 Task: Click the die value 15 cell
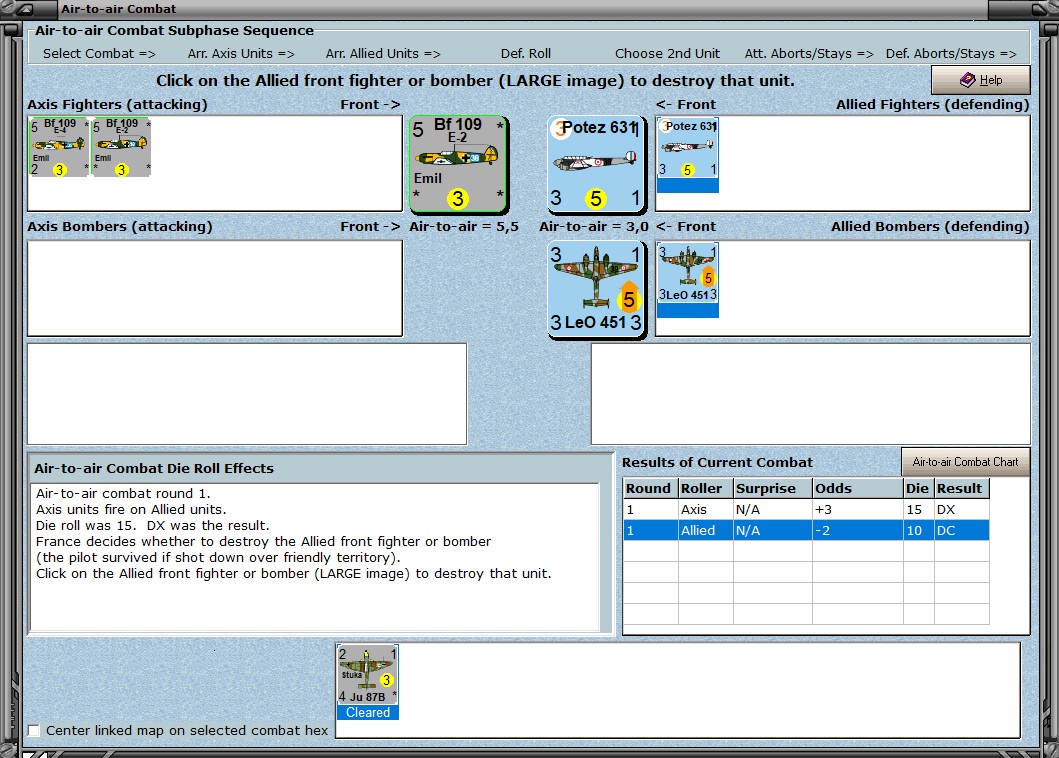(919, 509)
